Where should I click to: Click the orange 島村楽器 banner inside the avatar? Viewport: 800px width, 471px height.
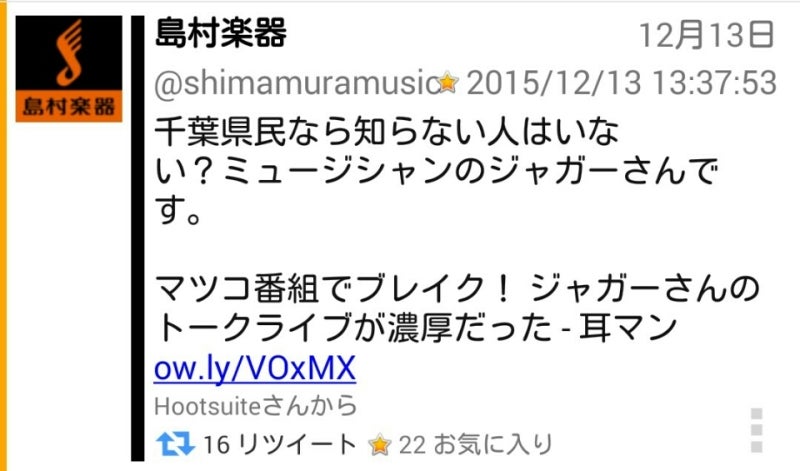point(69,106)
